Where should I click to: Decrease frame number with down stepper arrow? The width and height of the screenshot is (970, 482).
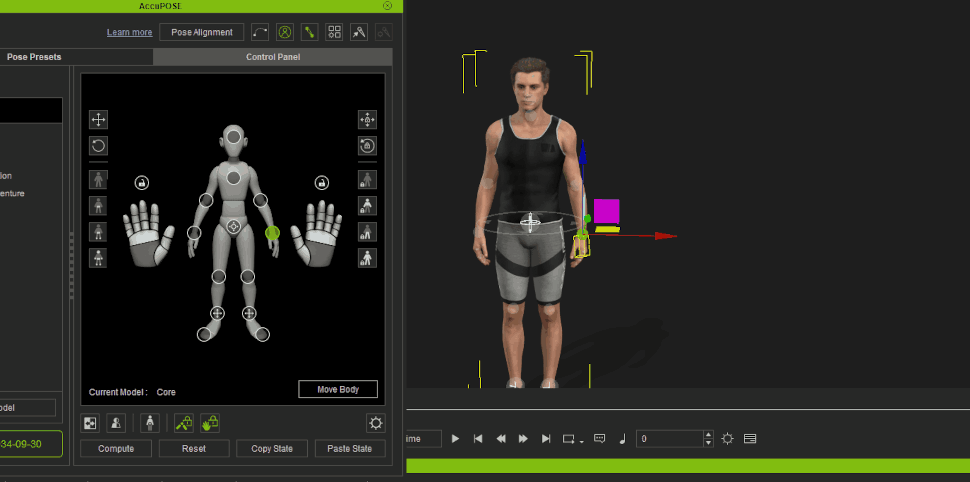(x=709, y=443)
